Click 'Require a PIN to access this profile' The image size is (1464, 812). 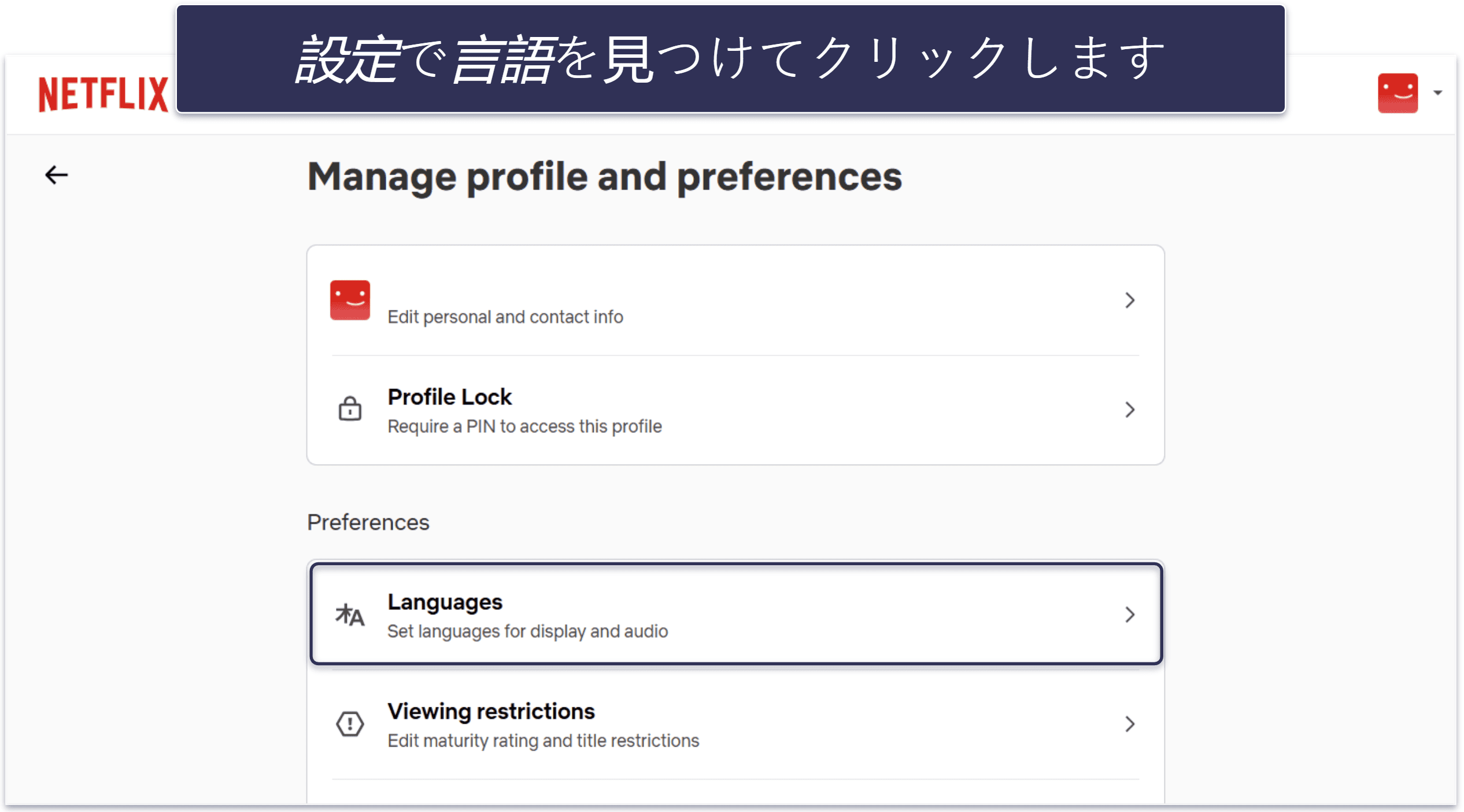pos(524,427)
